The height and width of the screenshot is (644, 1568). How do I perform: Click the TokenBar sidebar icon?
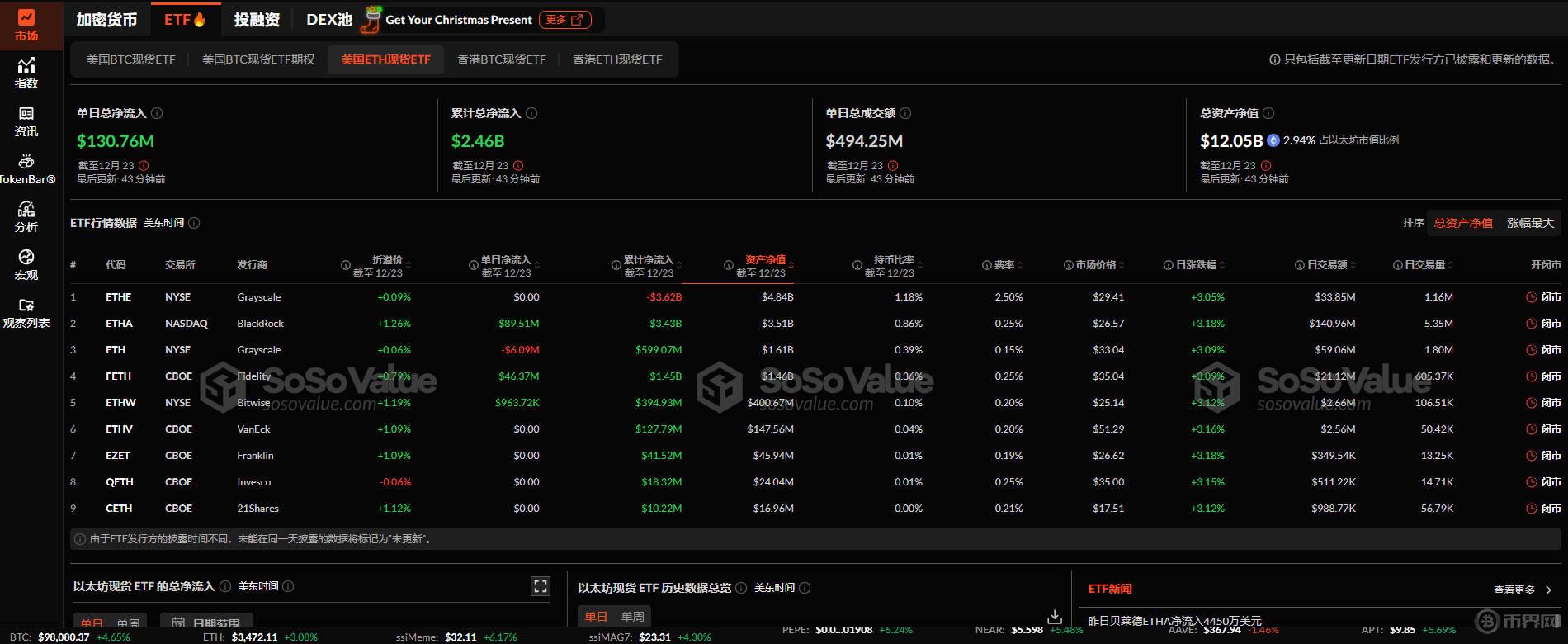tap(26, 168)
